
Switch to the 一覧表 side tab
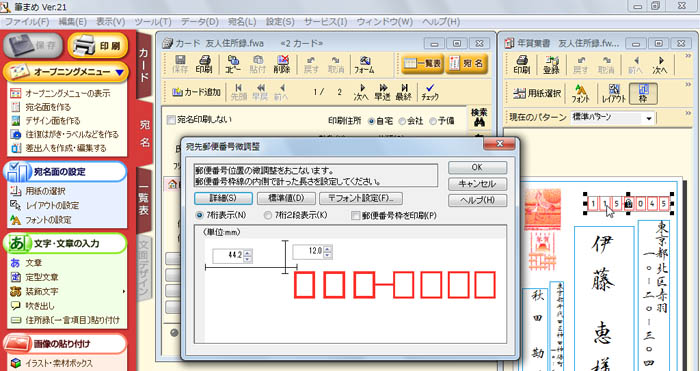click(x=143, y=200)
